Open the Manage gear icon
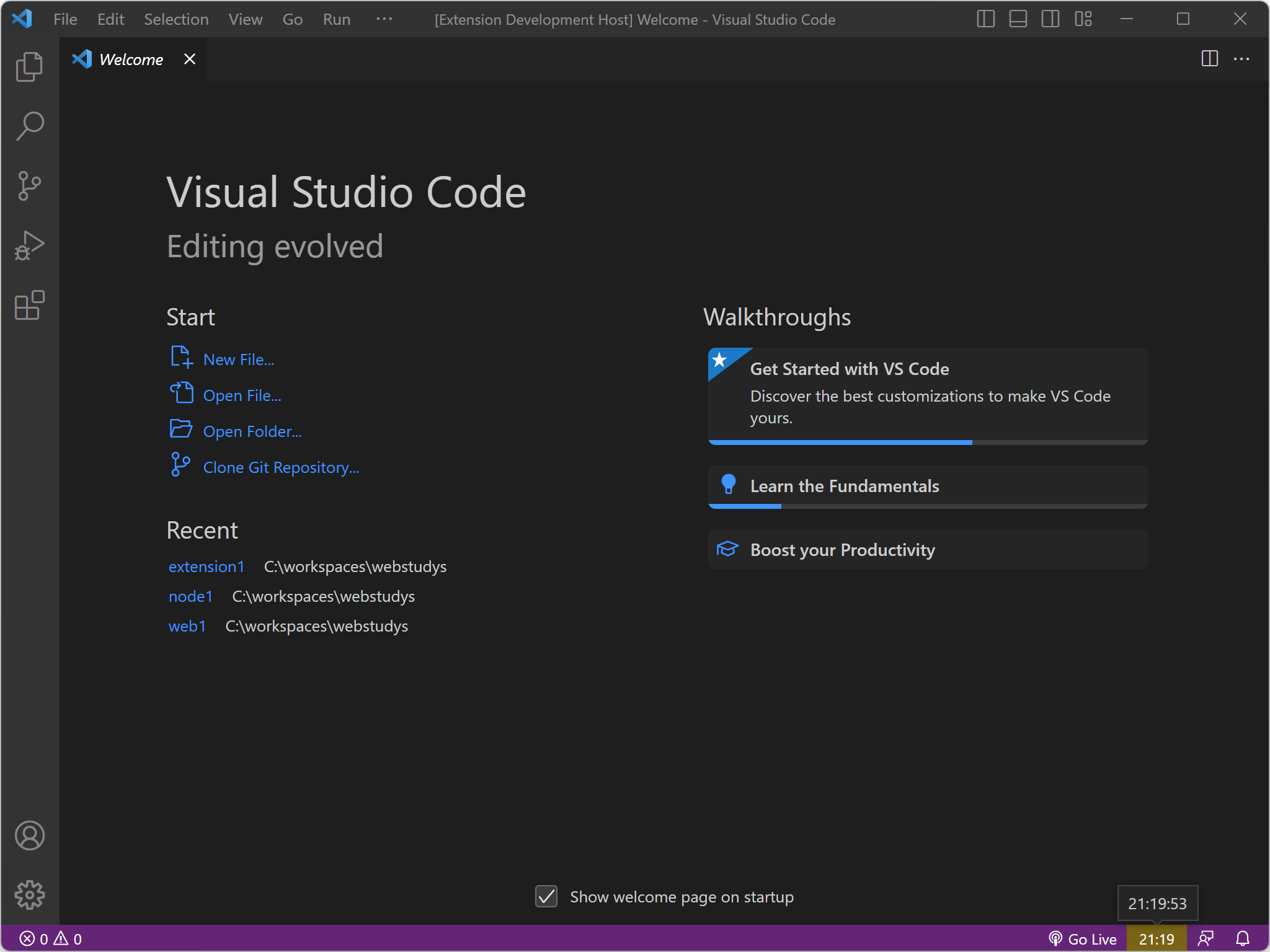Screen dimensions: 1270x952 pyautogui.click(x=29, y=895)
